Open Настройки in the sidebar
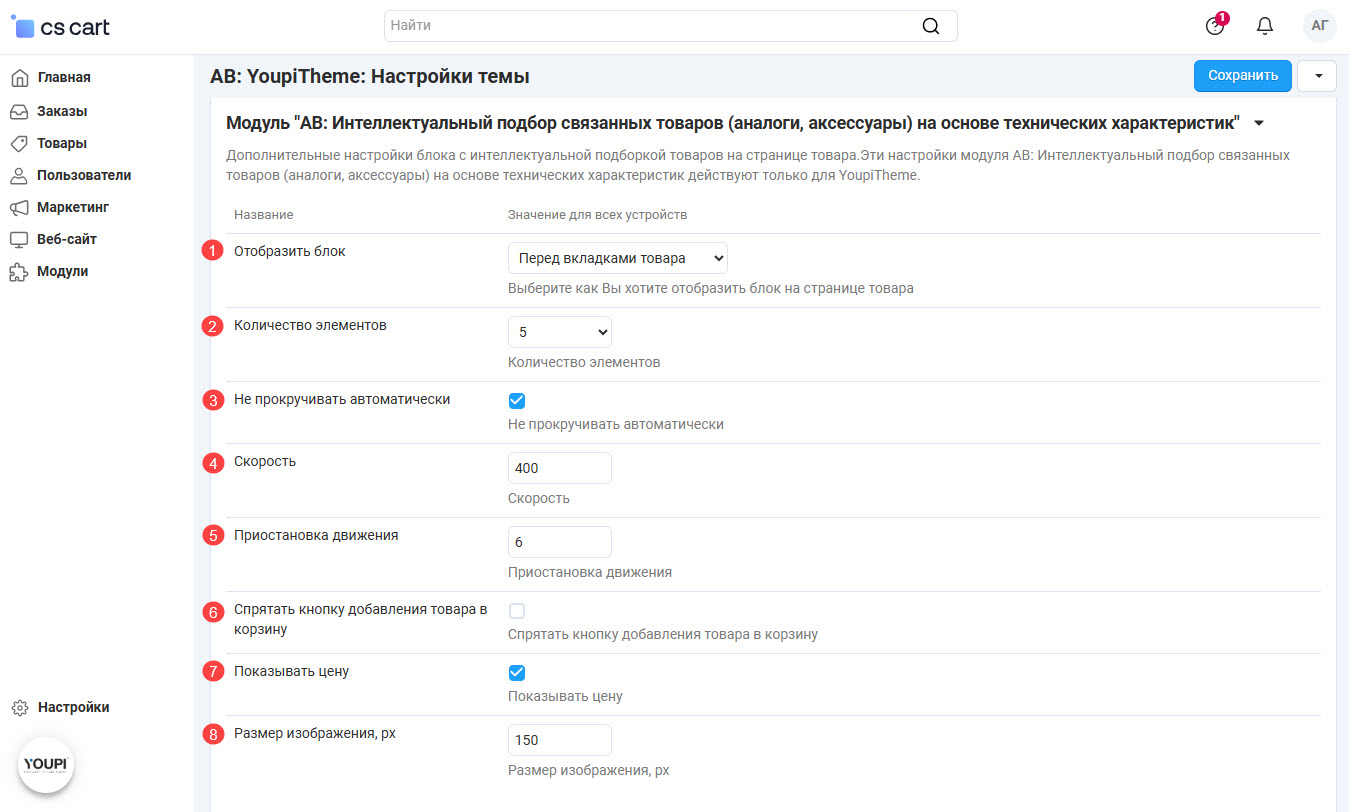The width and height of the screenshot is (1349, 812). (x=74, y=707)
